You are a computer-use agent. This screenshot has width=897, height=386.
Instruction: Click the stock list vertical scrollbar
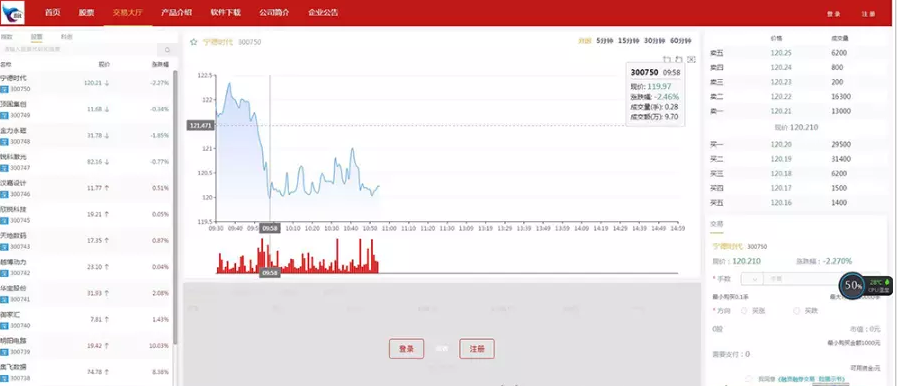click(175, 206)
